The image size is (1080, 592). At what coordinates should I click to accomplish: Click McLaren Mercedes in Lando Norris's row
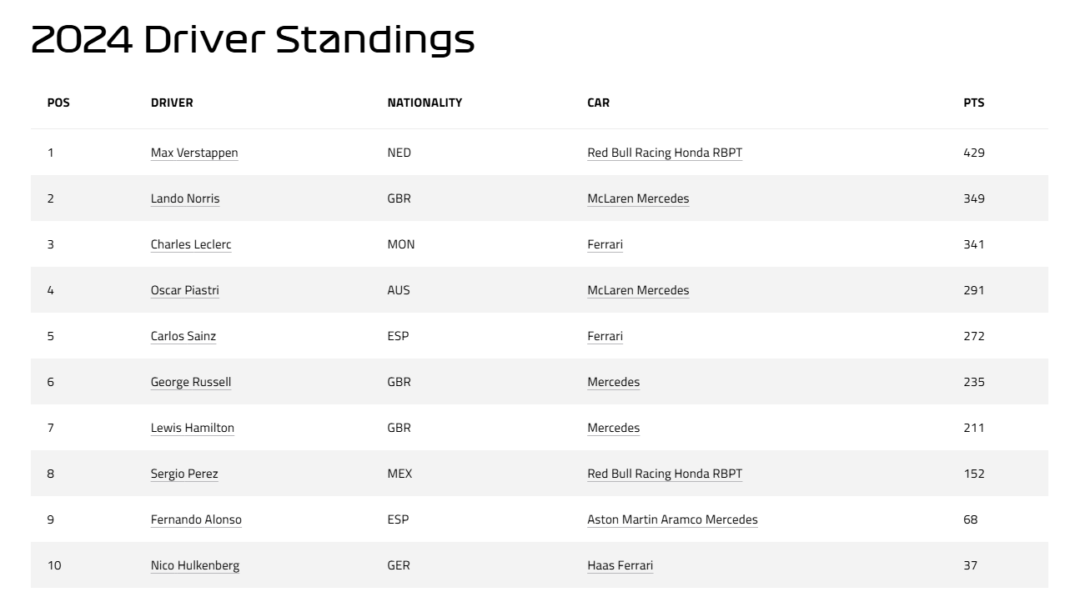(x=638, y=198)
